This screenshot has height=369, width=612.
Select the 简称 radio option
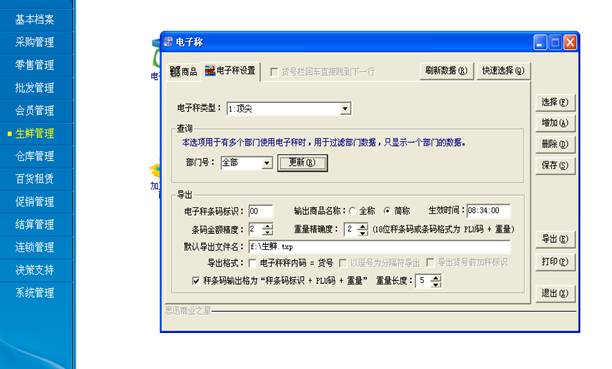click(387, 211)
